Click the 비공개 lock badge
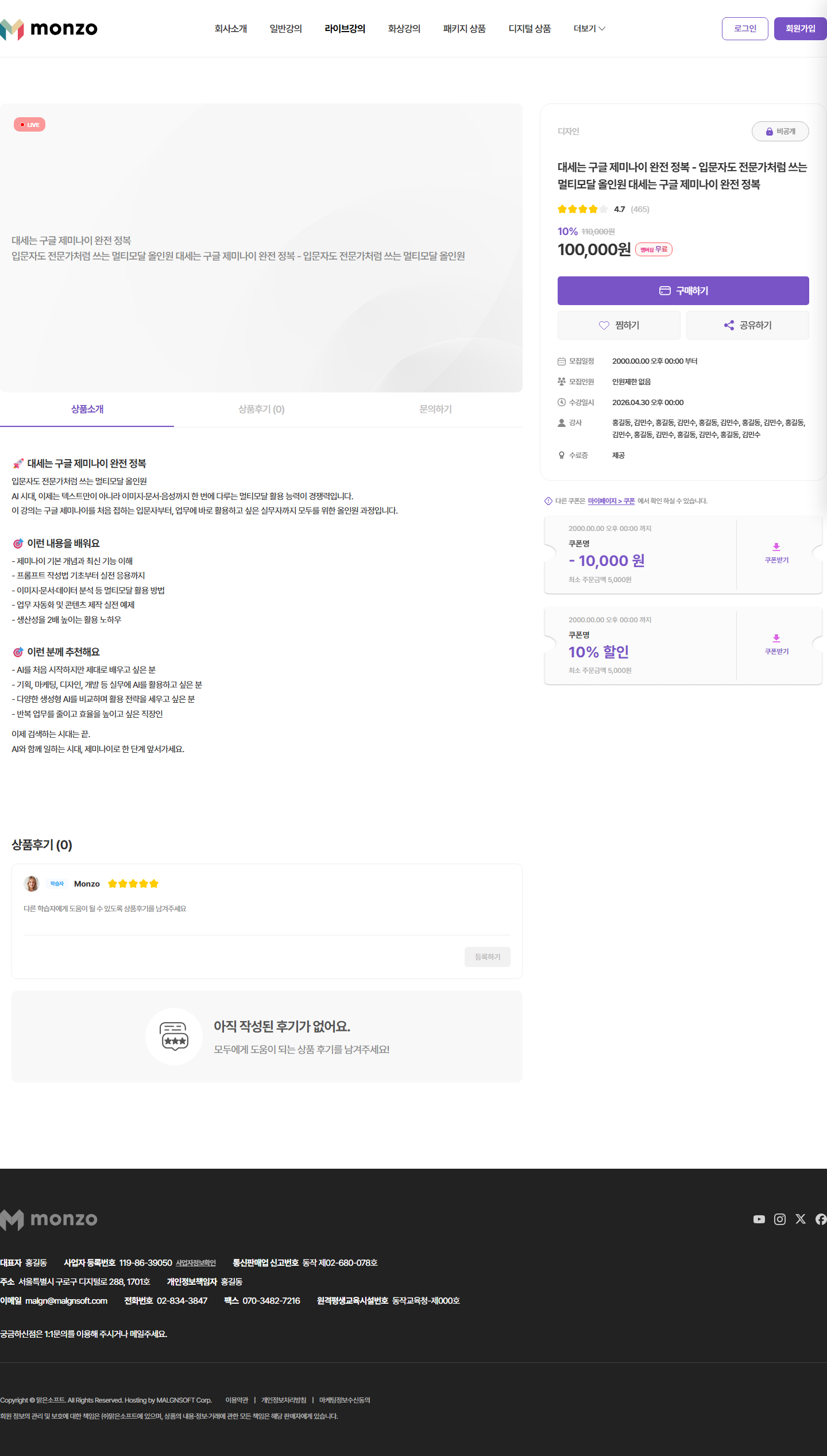This screenshot has height=1456, width=827. [x=780, y=131]
